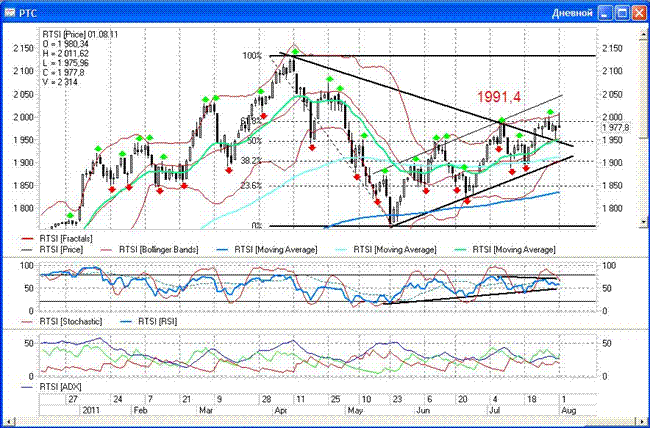Minimize the PTC chart window

tap(606, 14)
